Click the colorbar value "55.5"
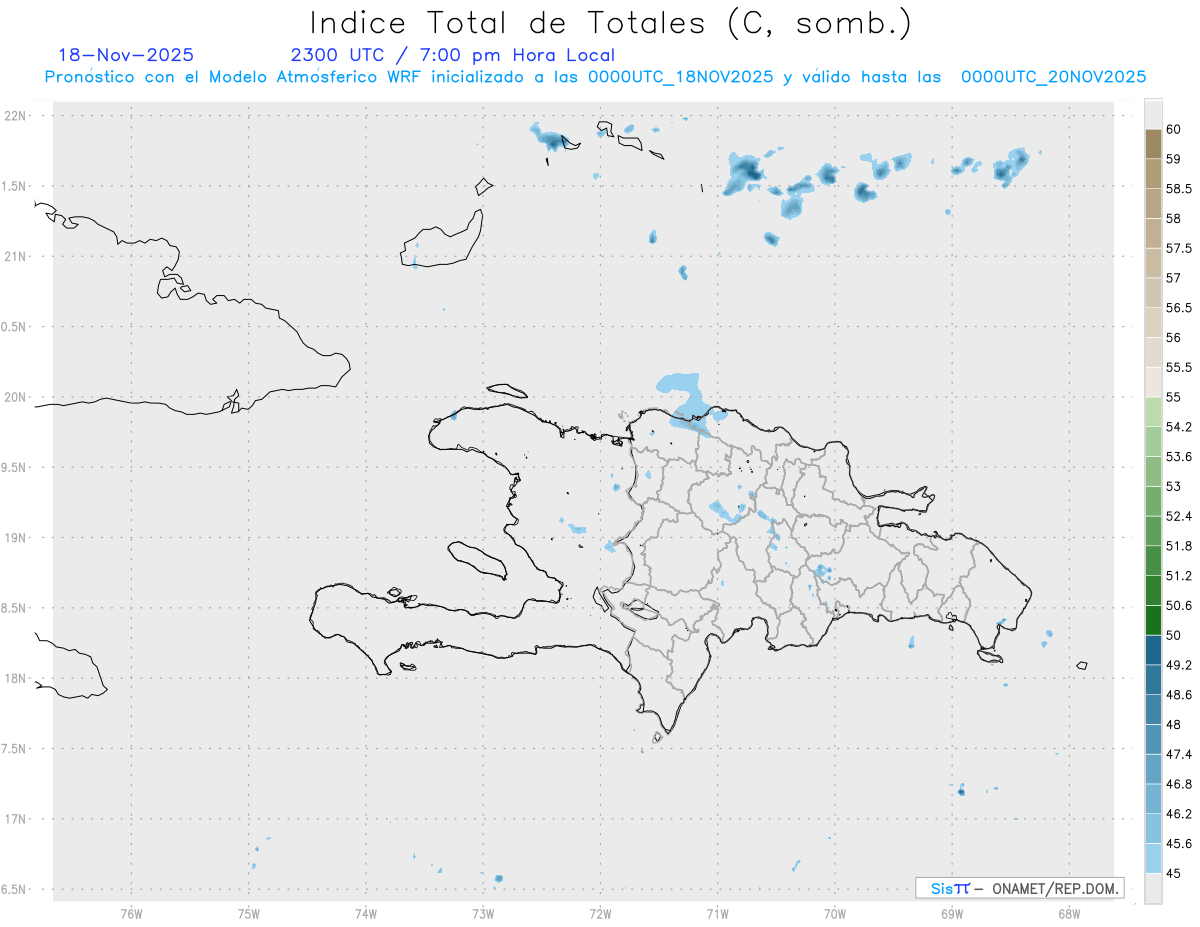The image size is (1200, 927). 1179,368
